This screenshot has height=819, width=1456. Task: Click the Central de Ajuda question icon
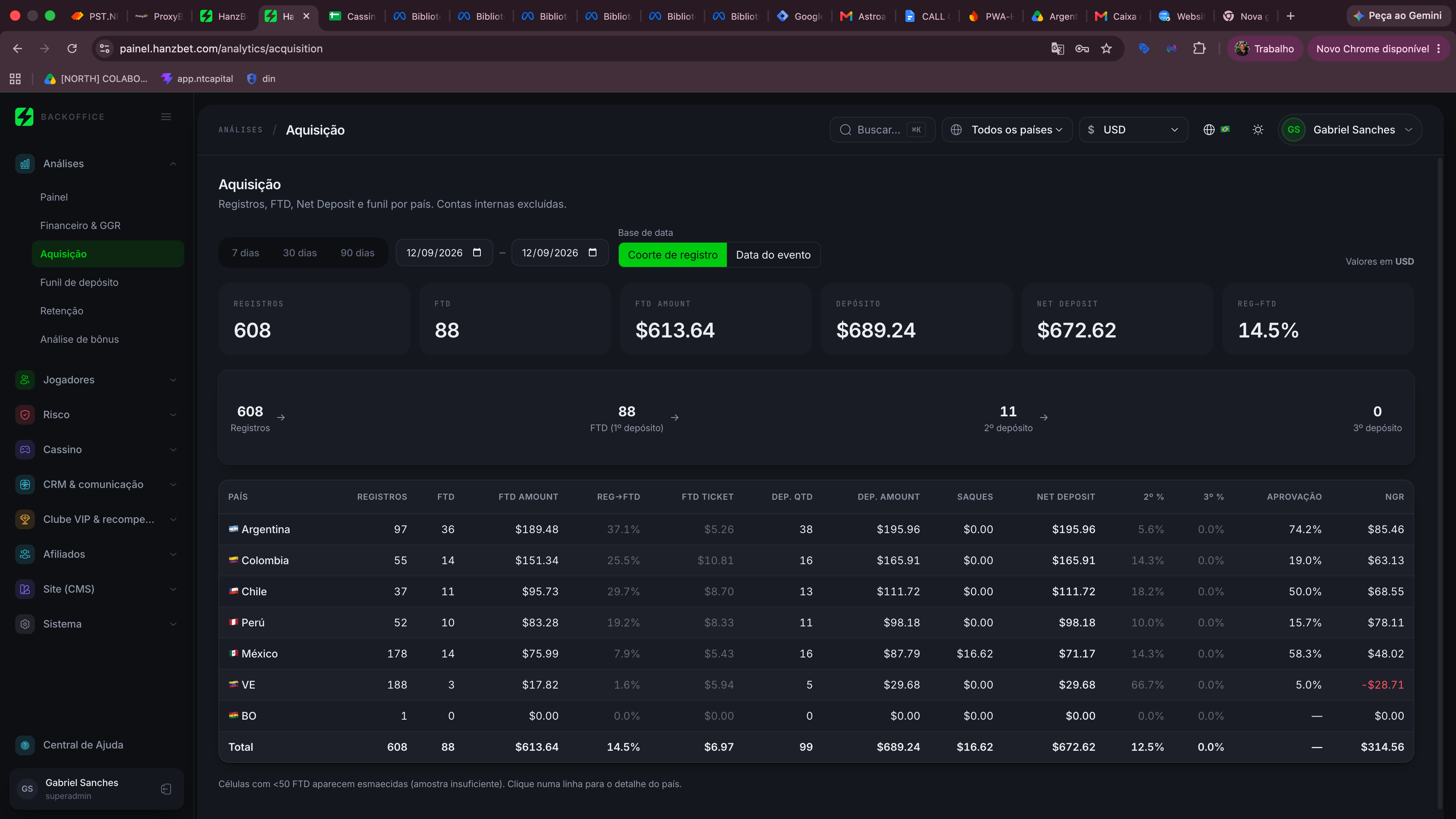pos(25,745)
